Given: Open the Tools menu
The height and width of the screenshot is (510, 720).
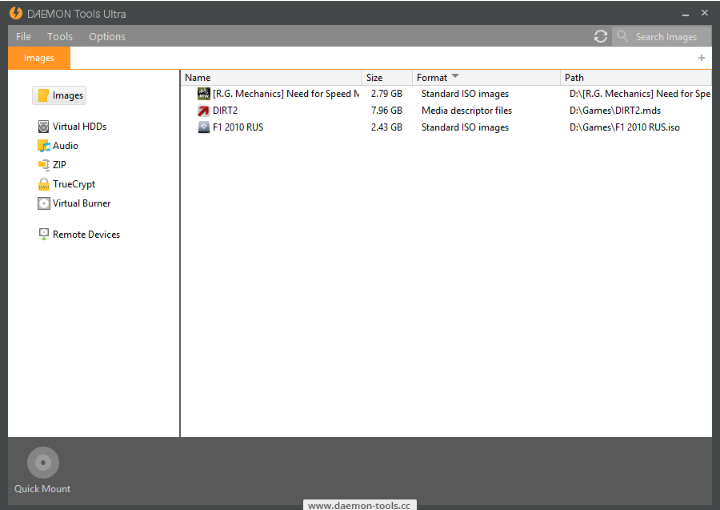Looking at the screenshot, I should click(x=60, y=37).
